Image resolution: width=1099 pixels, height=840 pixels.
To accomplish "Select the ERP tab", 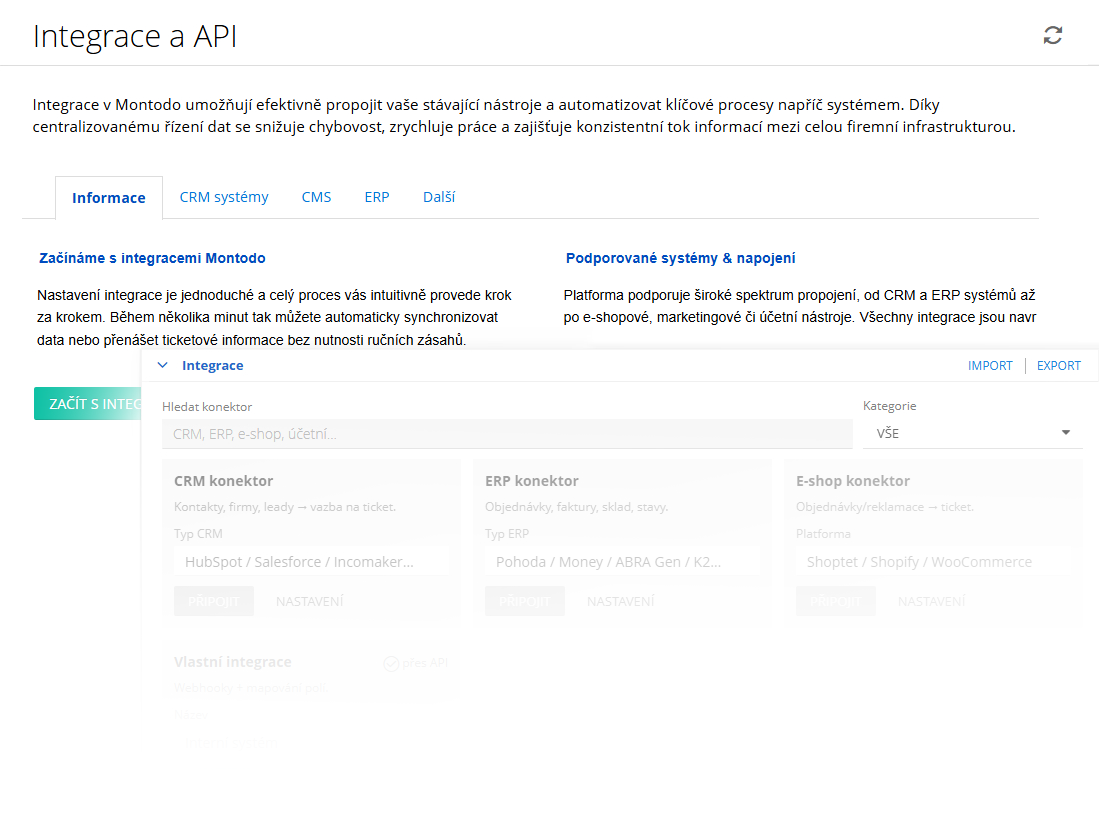I will (377, 197).
